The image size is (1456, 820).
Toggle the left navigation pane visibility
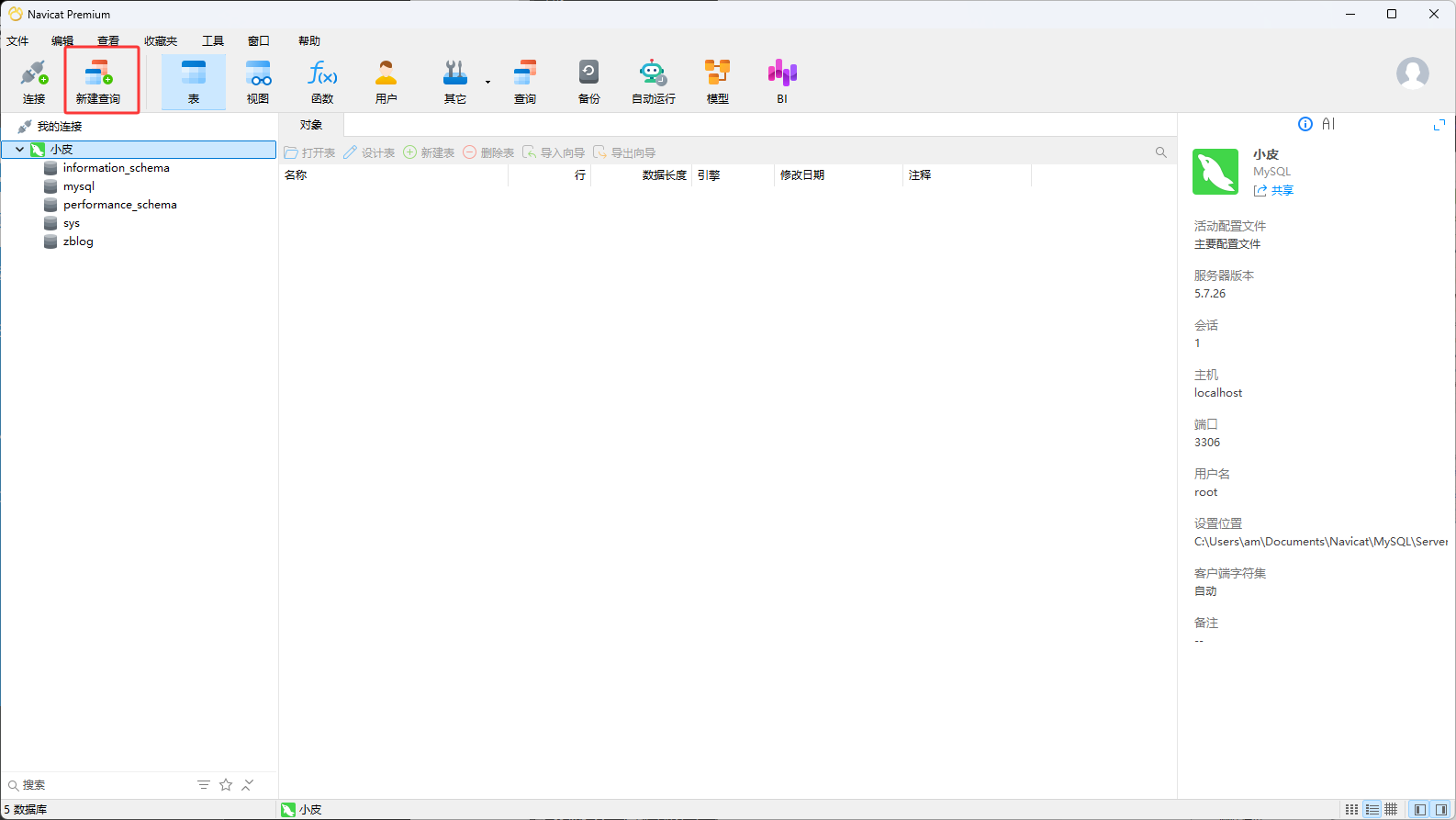tap(1420, 810)
